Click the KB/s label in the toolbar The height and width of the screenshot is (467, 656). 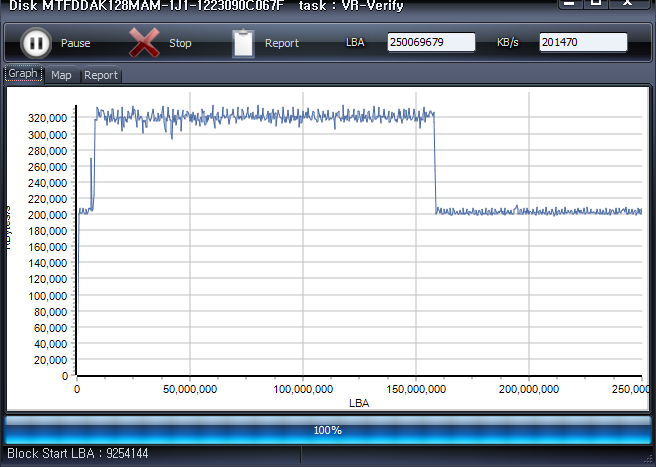(507, 43)
